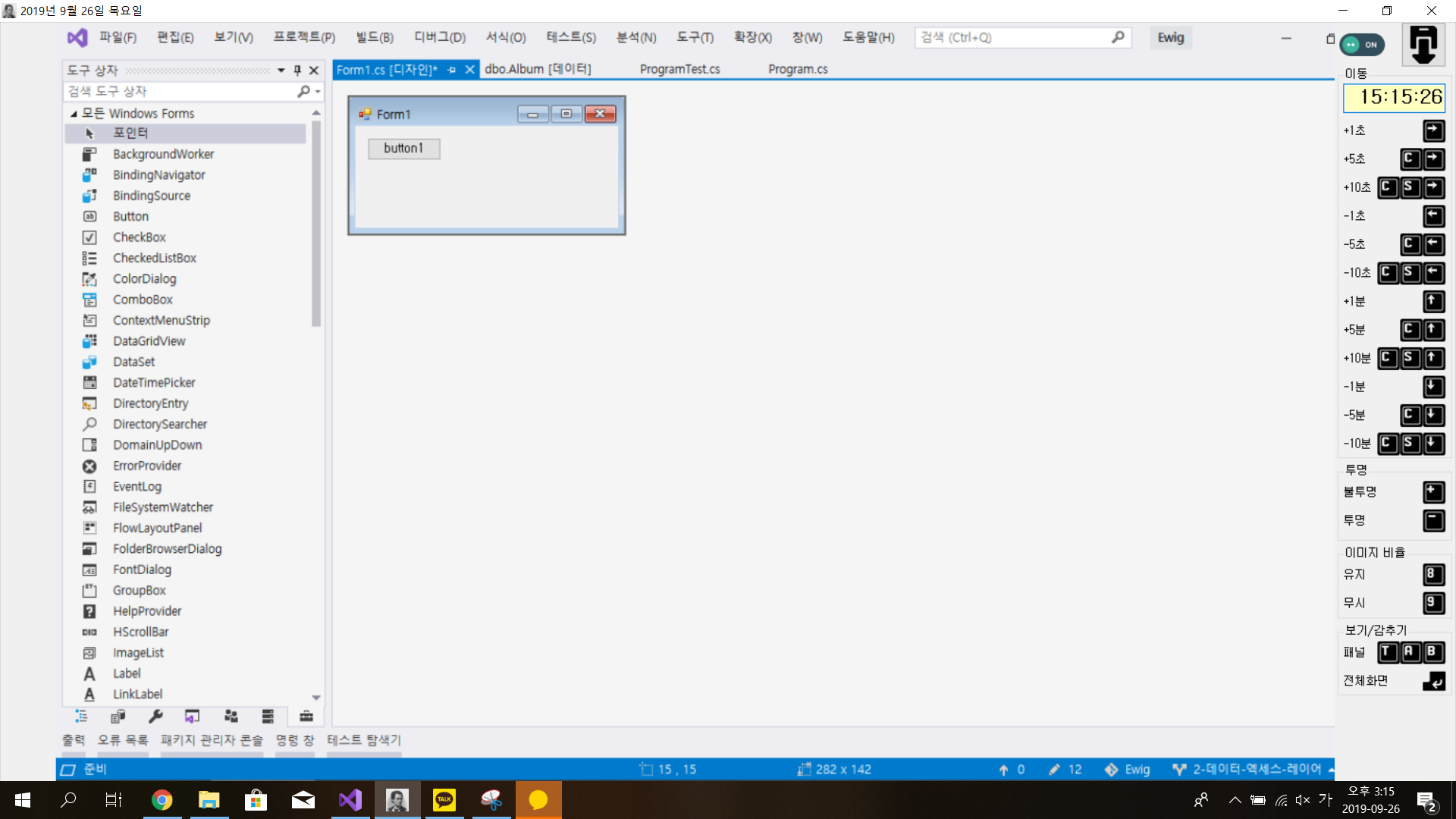Open Visual Studio from the taskbar
1456x819 pixels.
[x=350, y=800]
